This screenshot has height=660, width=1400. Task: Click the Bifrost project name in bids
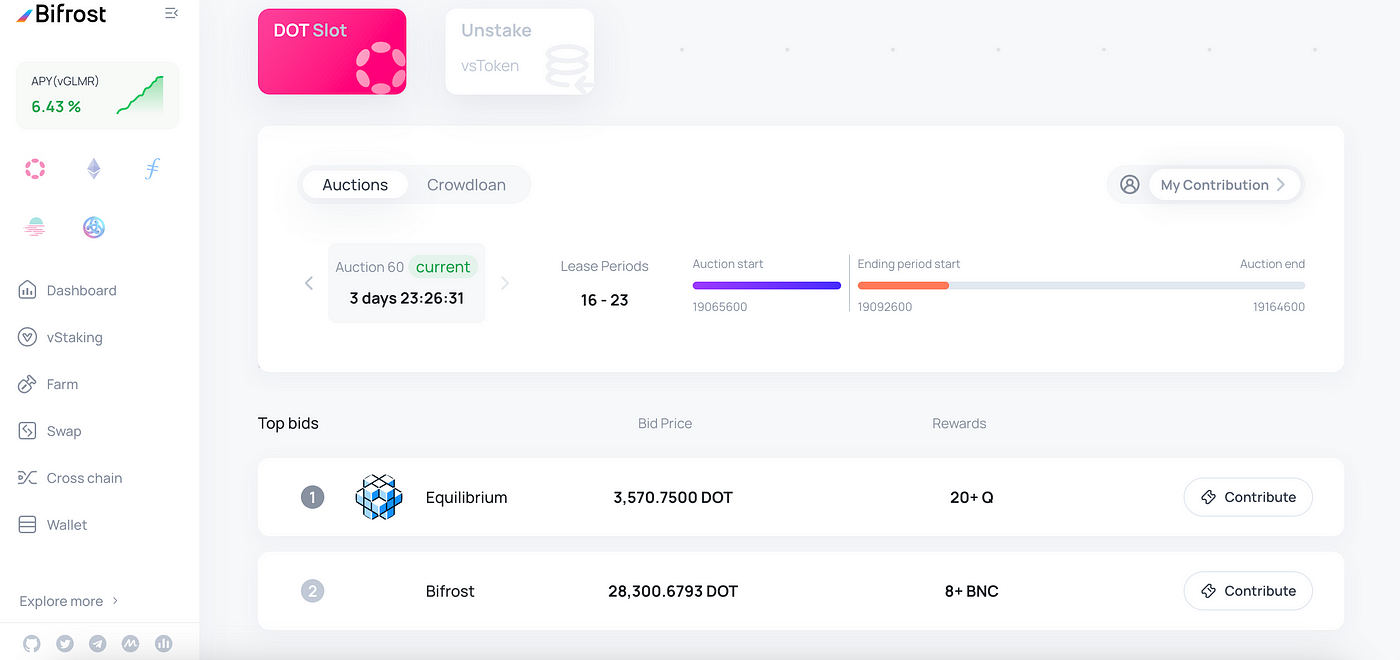(450, 591)
